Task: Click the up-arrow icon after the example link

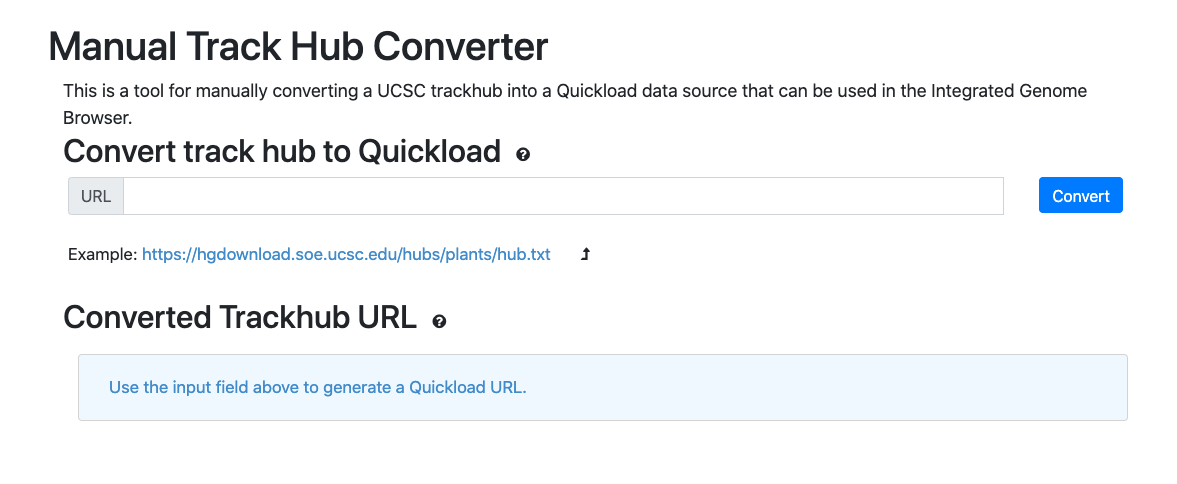Action: [586, 255]
